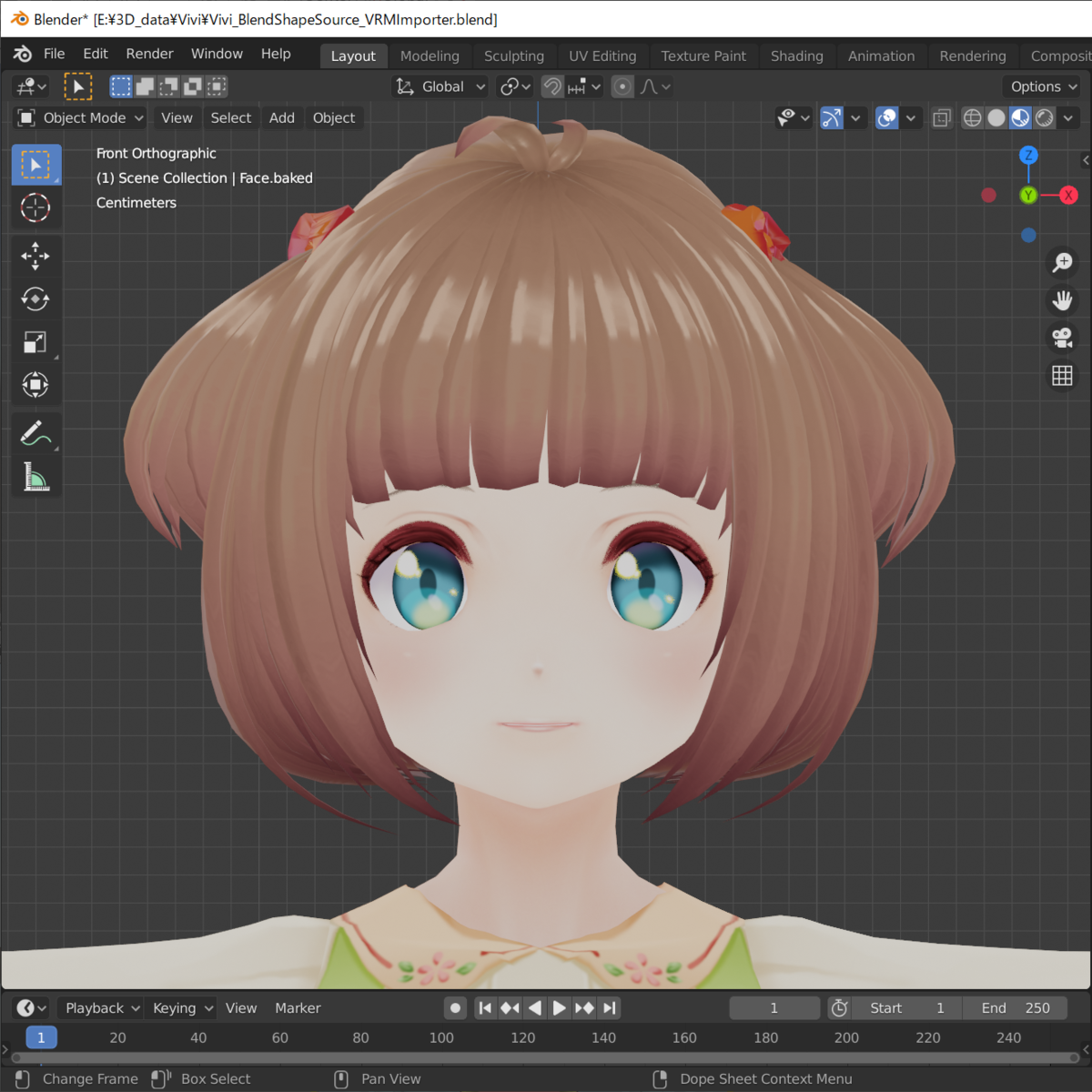
Task: Open Global transform orientation dropdown
Action: [440, 86]
